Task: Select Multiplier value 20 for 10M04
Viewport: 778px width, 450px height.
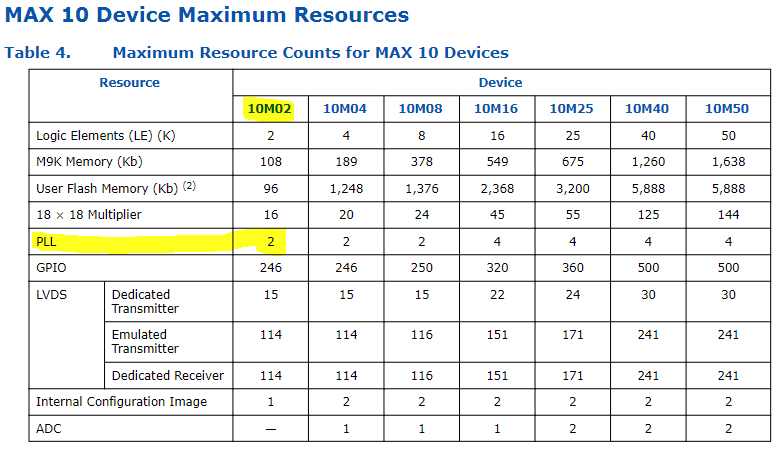Action: pyautogui.click(x=346, y=215)
